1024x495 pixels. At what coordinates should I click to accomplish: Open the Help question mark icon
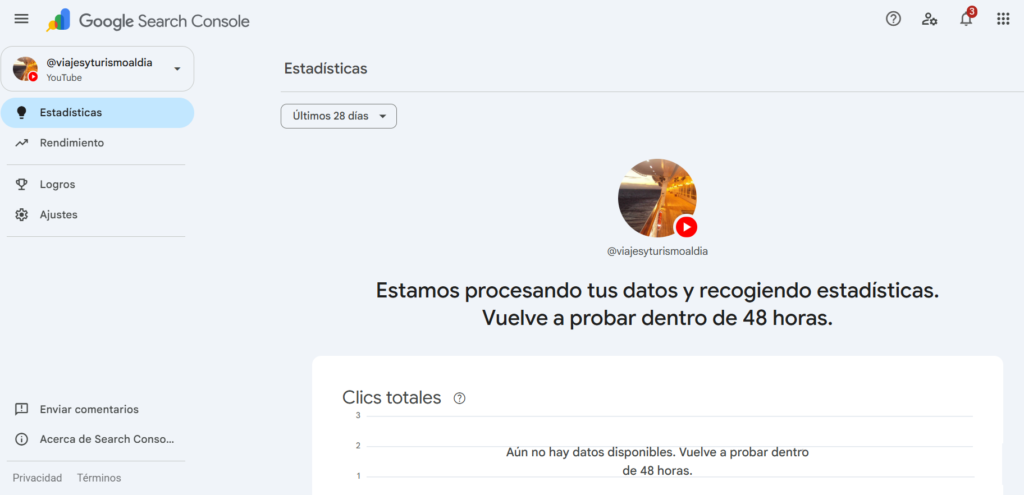click(x=893, y=19)
